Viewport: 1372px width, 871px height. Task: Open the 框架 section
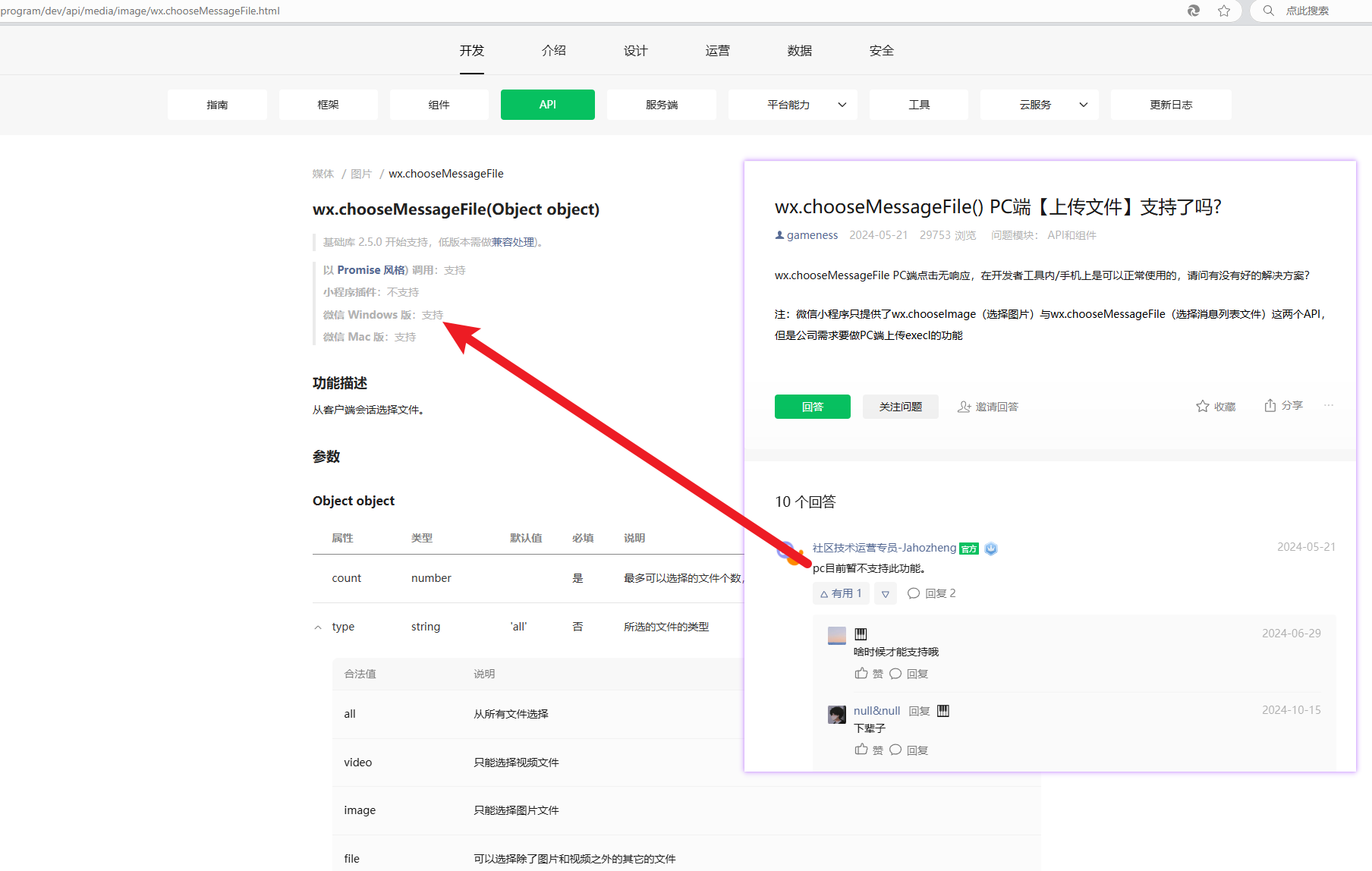tap(329, 105)
